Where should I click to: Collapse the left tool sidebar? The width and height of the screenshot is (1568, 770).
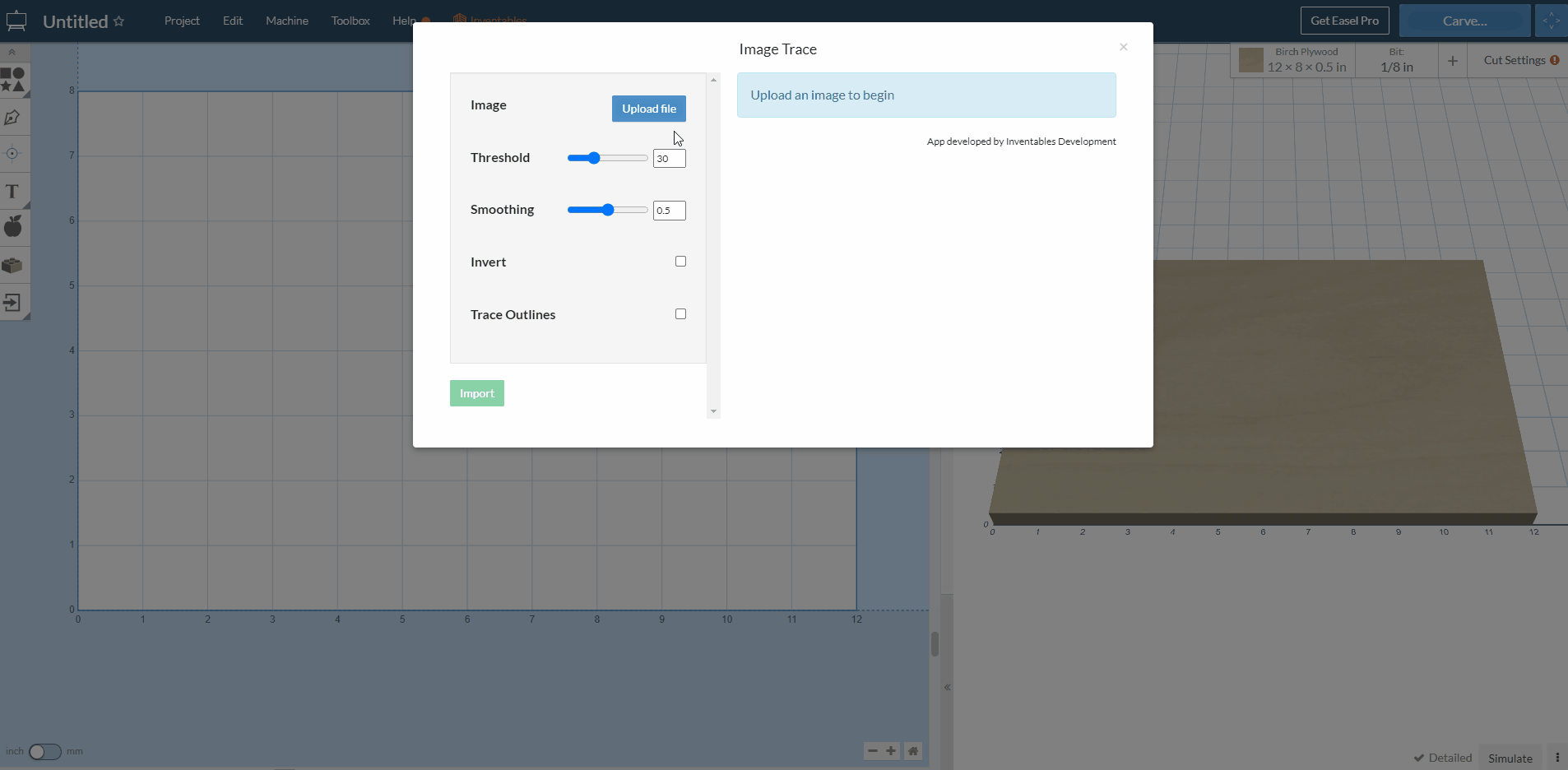click(x=12, y=52)
